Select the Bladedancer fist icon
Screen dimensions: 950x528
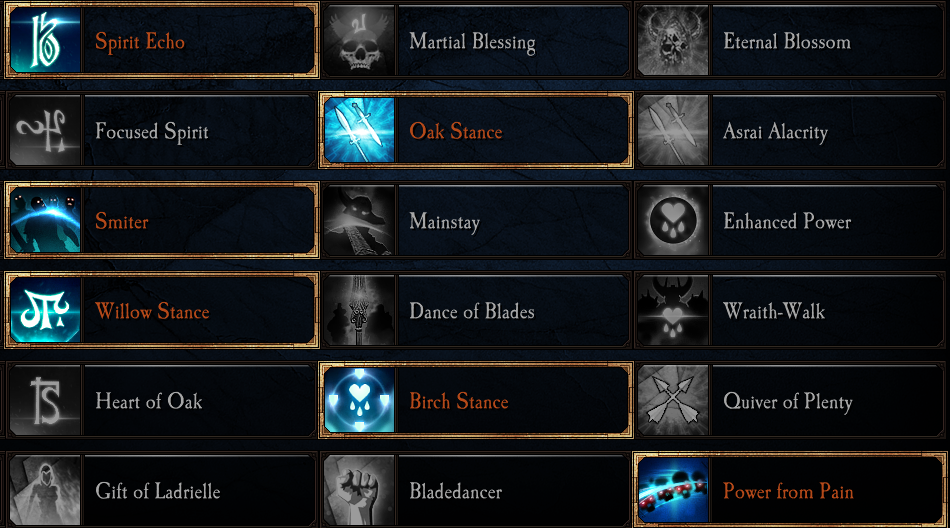(359, 491)
